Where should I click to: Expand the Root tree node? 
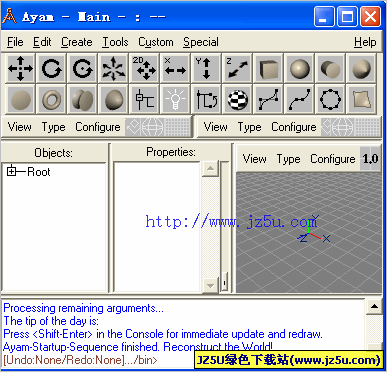[x=11, y=172]
